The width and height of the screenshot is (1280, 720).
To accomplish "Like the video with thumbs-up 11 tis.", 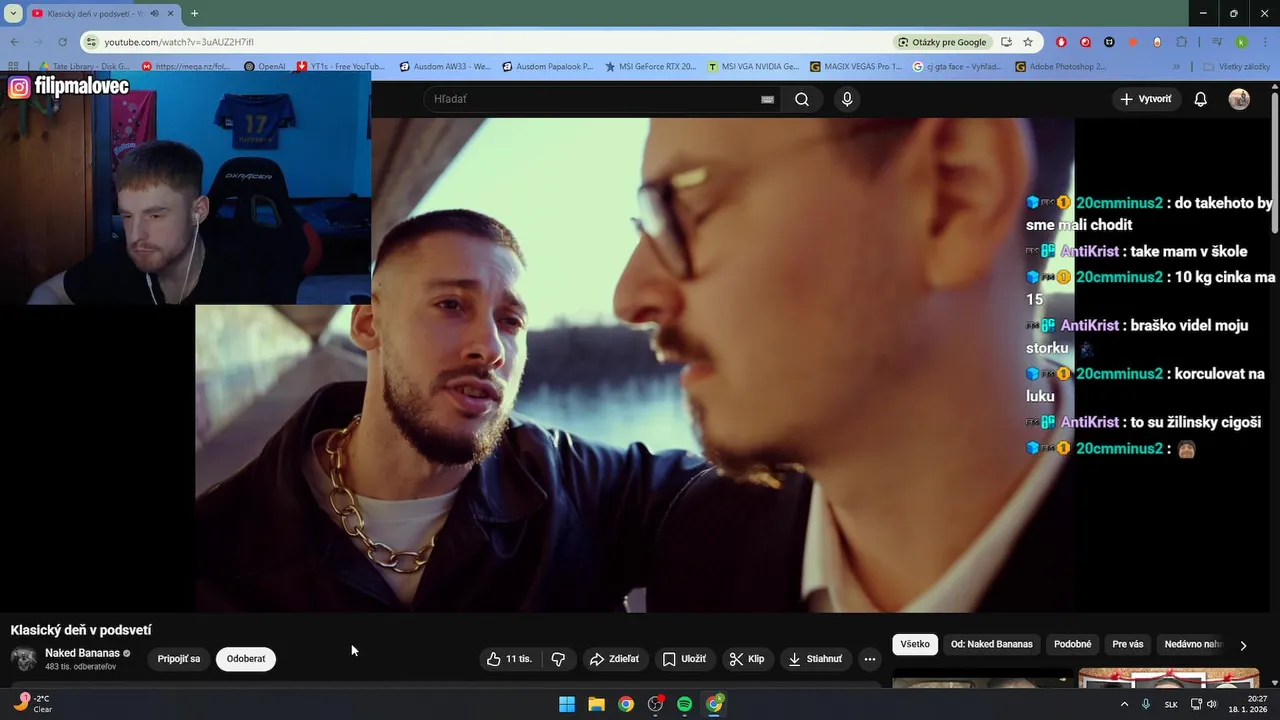I will point(510,659).
